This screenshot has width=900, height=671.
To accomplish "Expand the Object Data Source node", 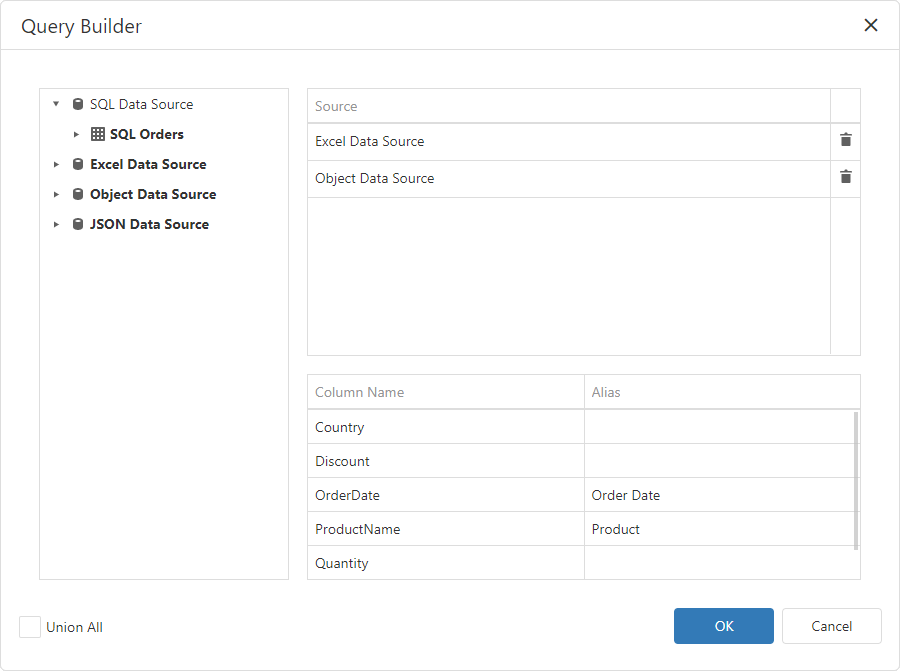I will point(56,194).
